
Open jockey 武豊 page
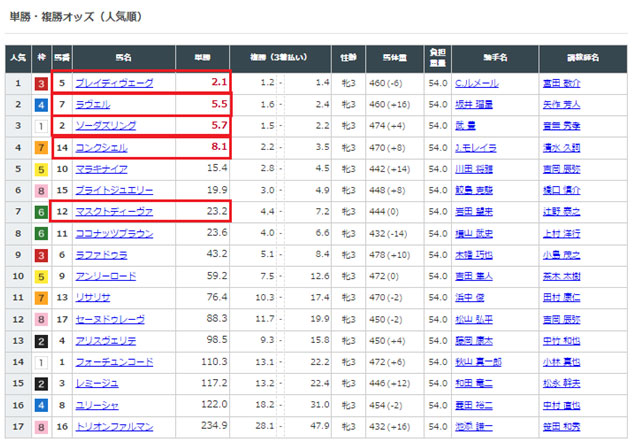pos(465,125)
